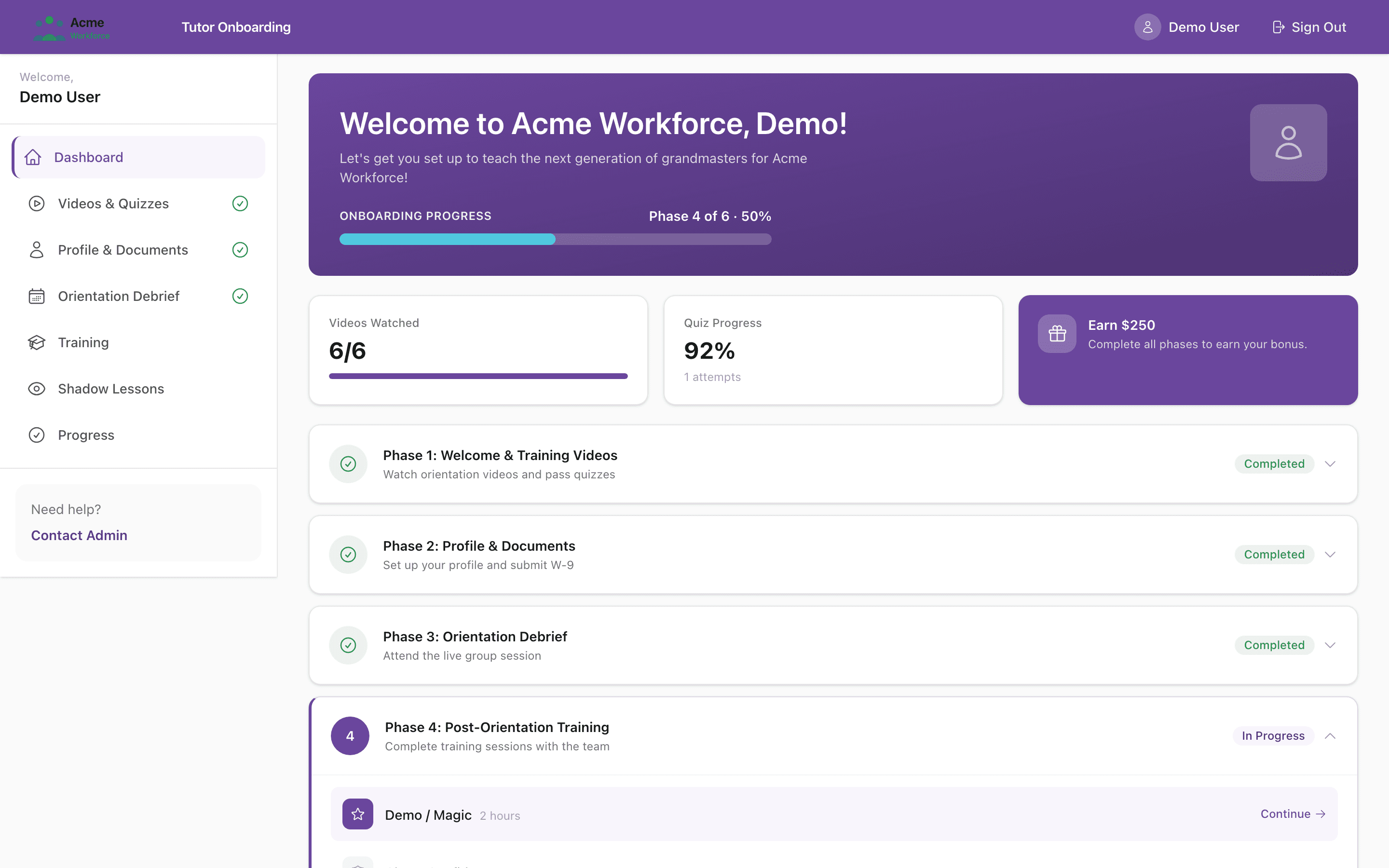The width and height of the screenshot is (1389, 868).
Task: Click the Welcome to Acme Workforce, Demo! heading
Action: [x=593, y=123]
